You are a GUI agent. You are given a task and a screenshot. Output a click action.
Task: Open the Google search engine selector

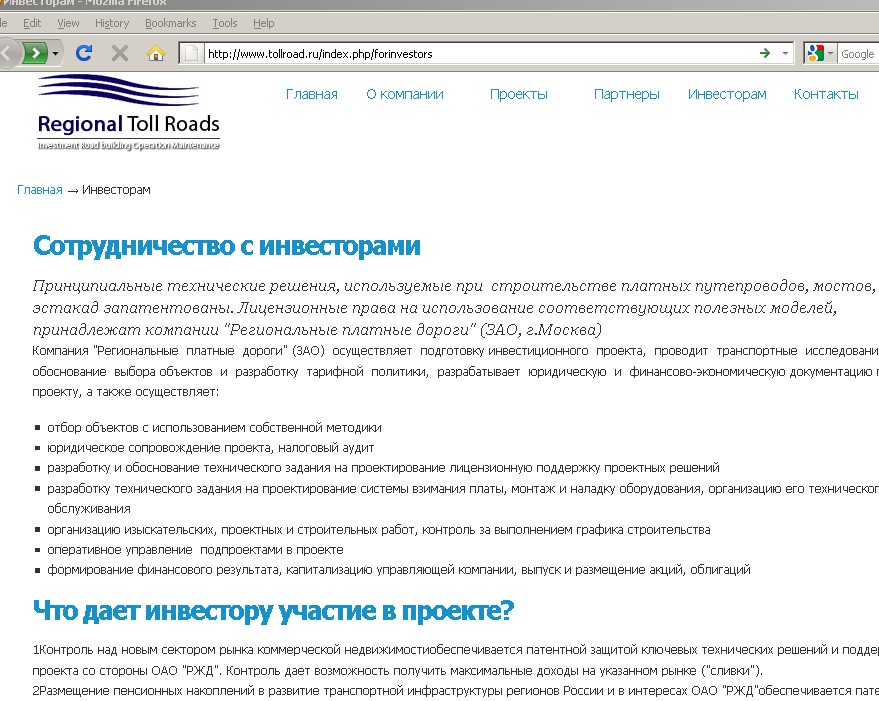820,54
